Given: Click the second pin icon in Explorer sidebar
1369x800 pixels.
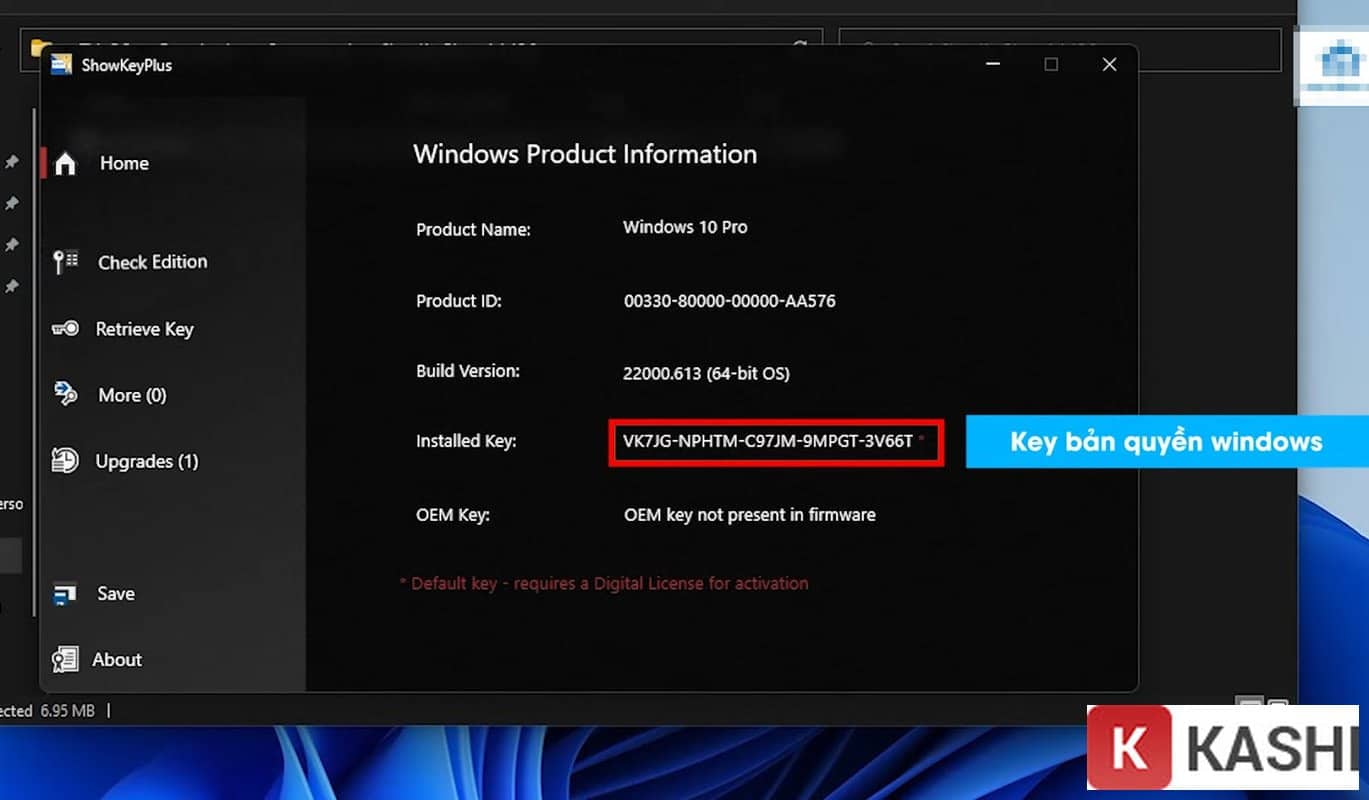Looking at the screenshot, I should pyautogui.click(x=11, y=203).
